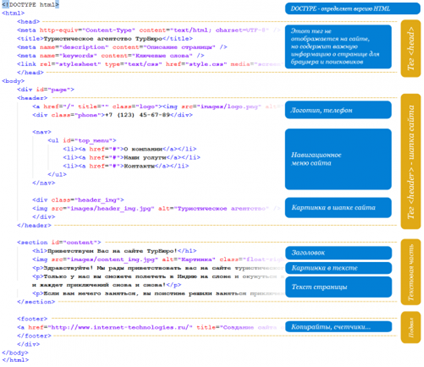Select the yellow 'Тег <header> - шапка сайта' label
Viewport: 424px width, 367px height.
411,162
